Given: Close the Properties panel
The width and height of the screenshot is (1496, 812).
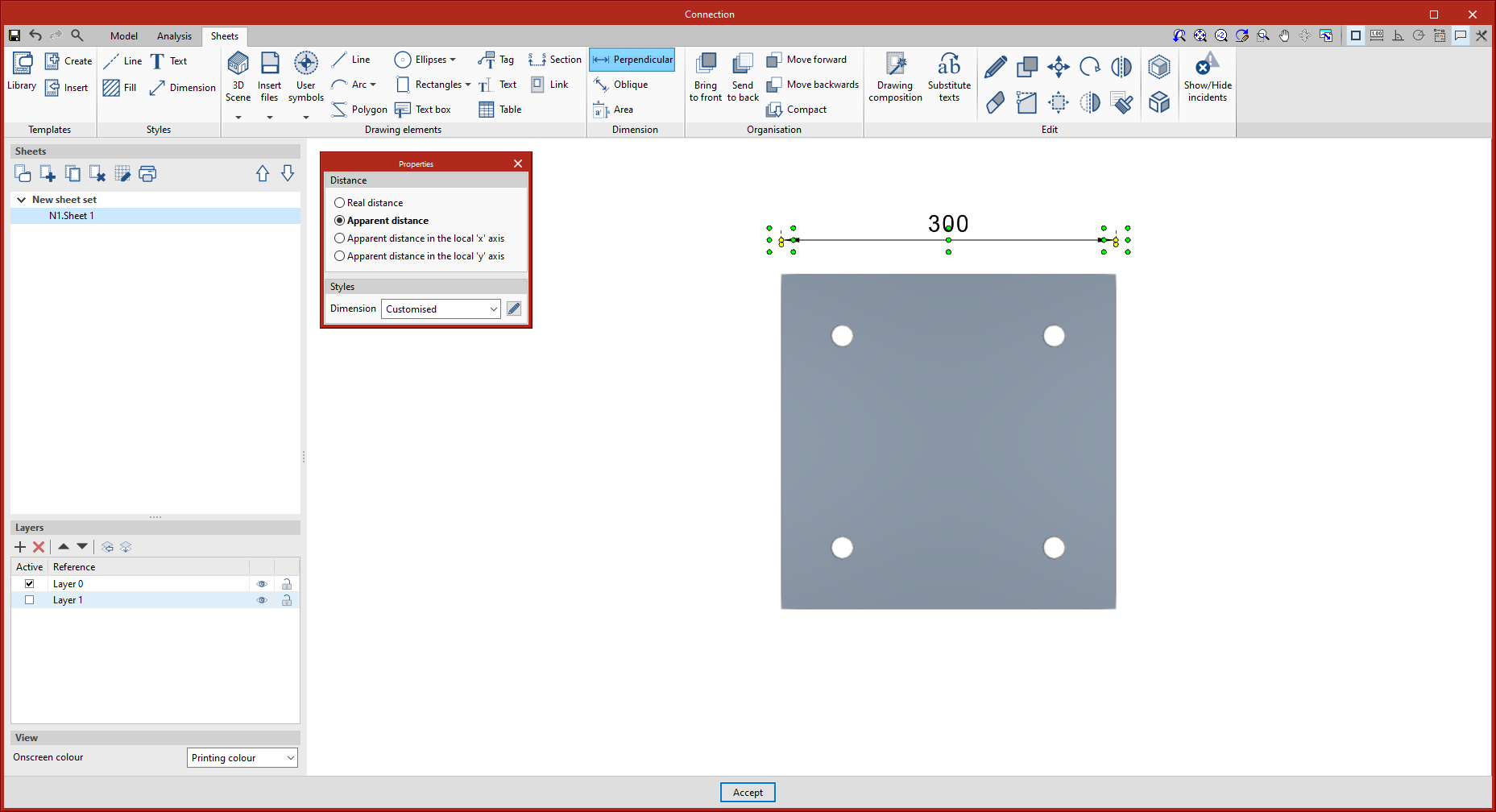Looking at the screenshot, I should pos(518,164).
